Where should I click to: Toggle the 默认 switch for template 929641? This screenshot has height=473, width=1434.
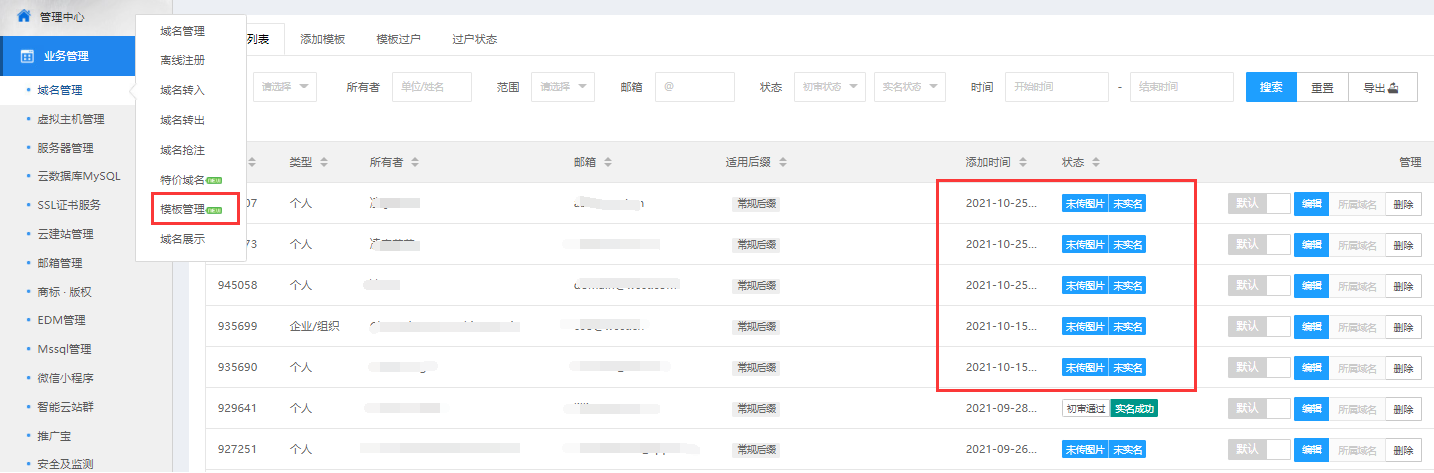1259,409
